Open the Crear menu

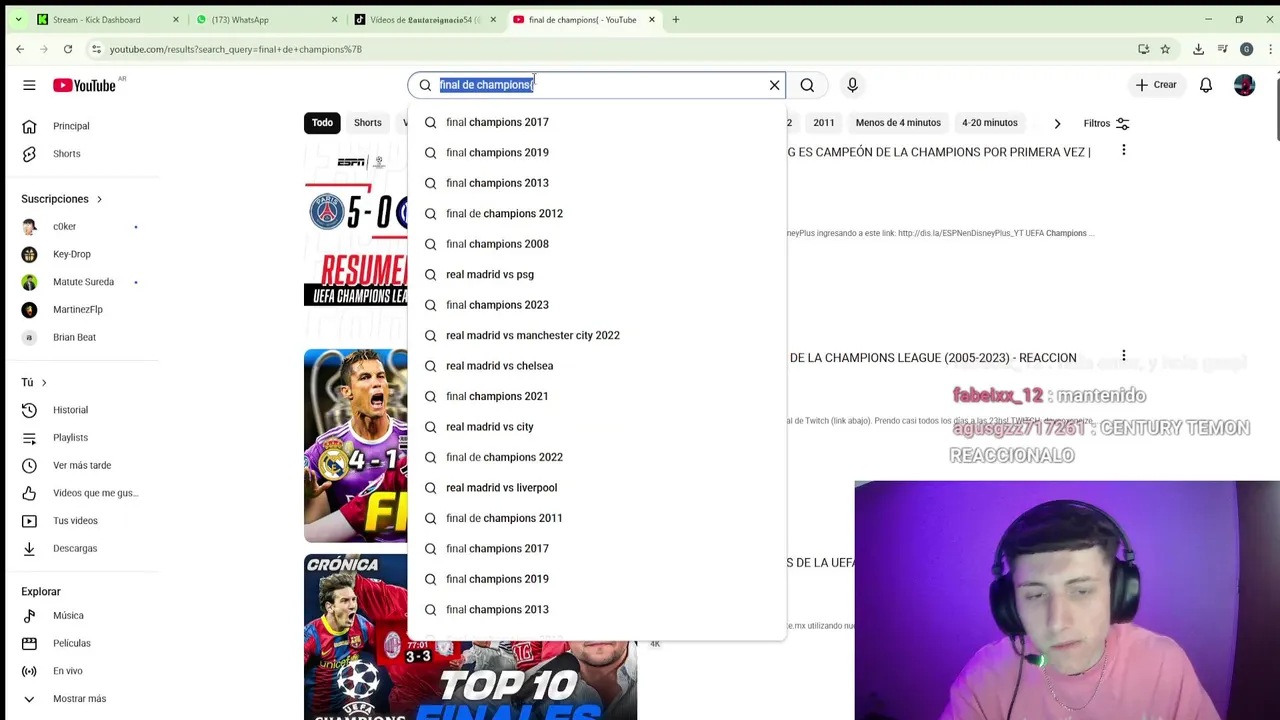[x=1156, y=85]
